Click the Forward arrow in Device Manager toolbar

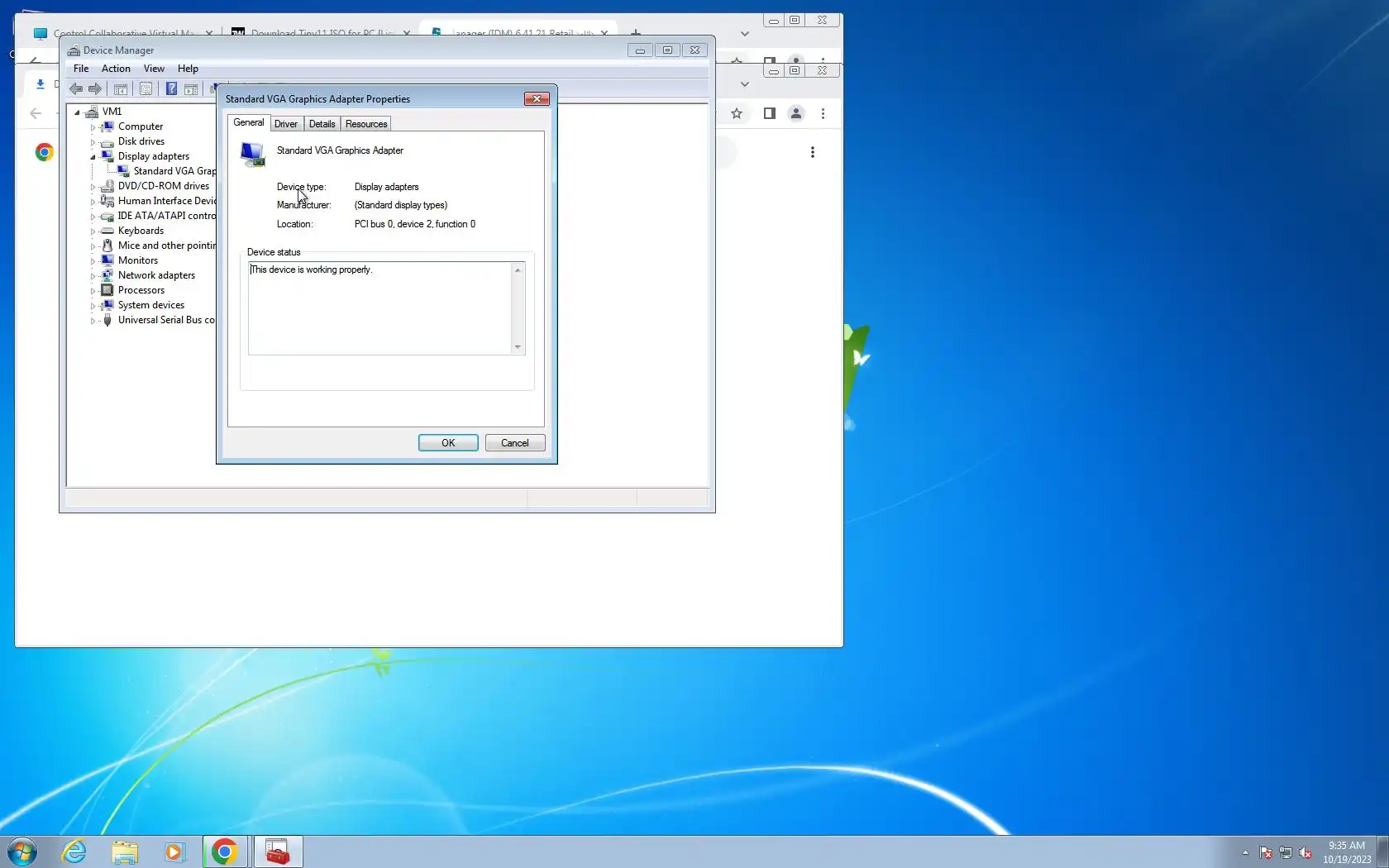[95, 89]
